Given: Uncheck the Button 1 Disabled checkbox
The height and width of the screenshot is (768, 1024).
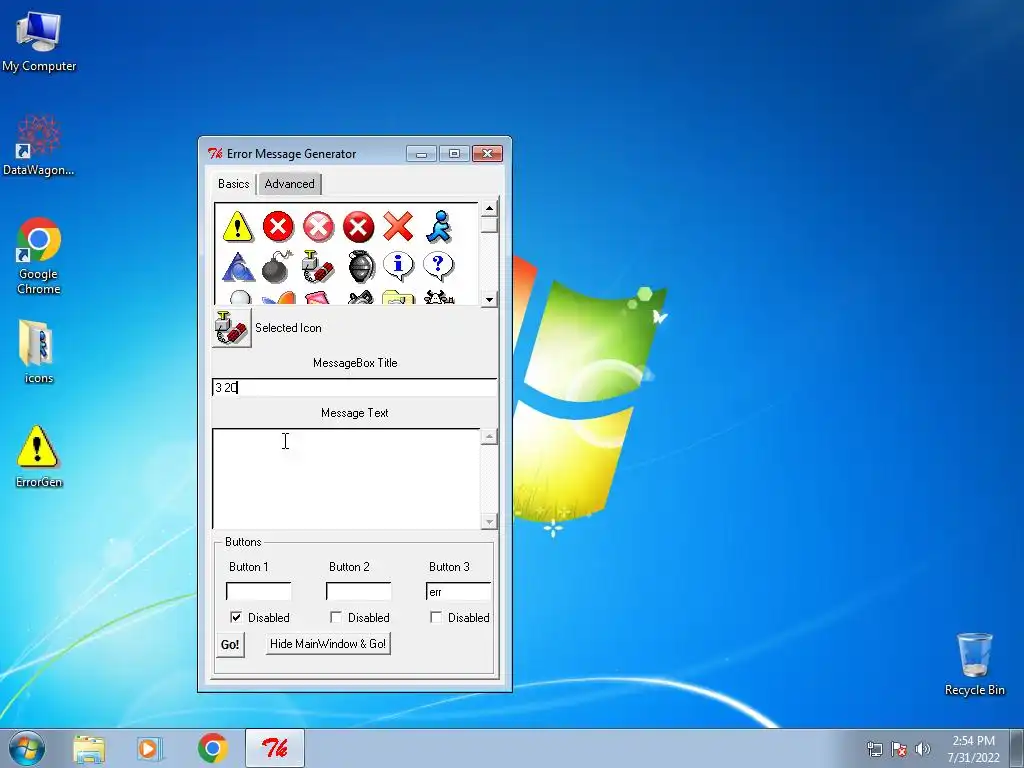Looking at the screenshot, I should 236,617.
